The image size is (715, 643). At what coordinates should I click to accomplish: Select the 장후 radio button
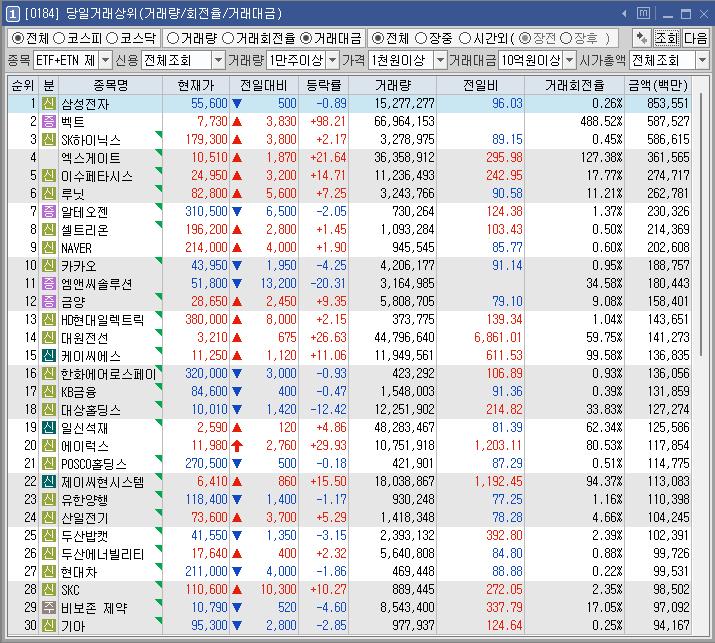click(x=565, y=38)
